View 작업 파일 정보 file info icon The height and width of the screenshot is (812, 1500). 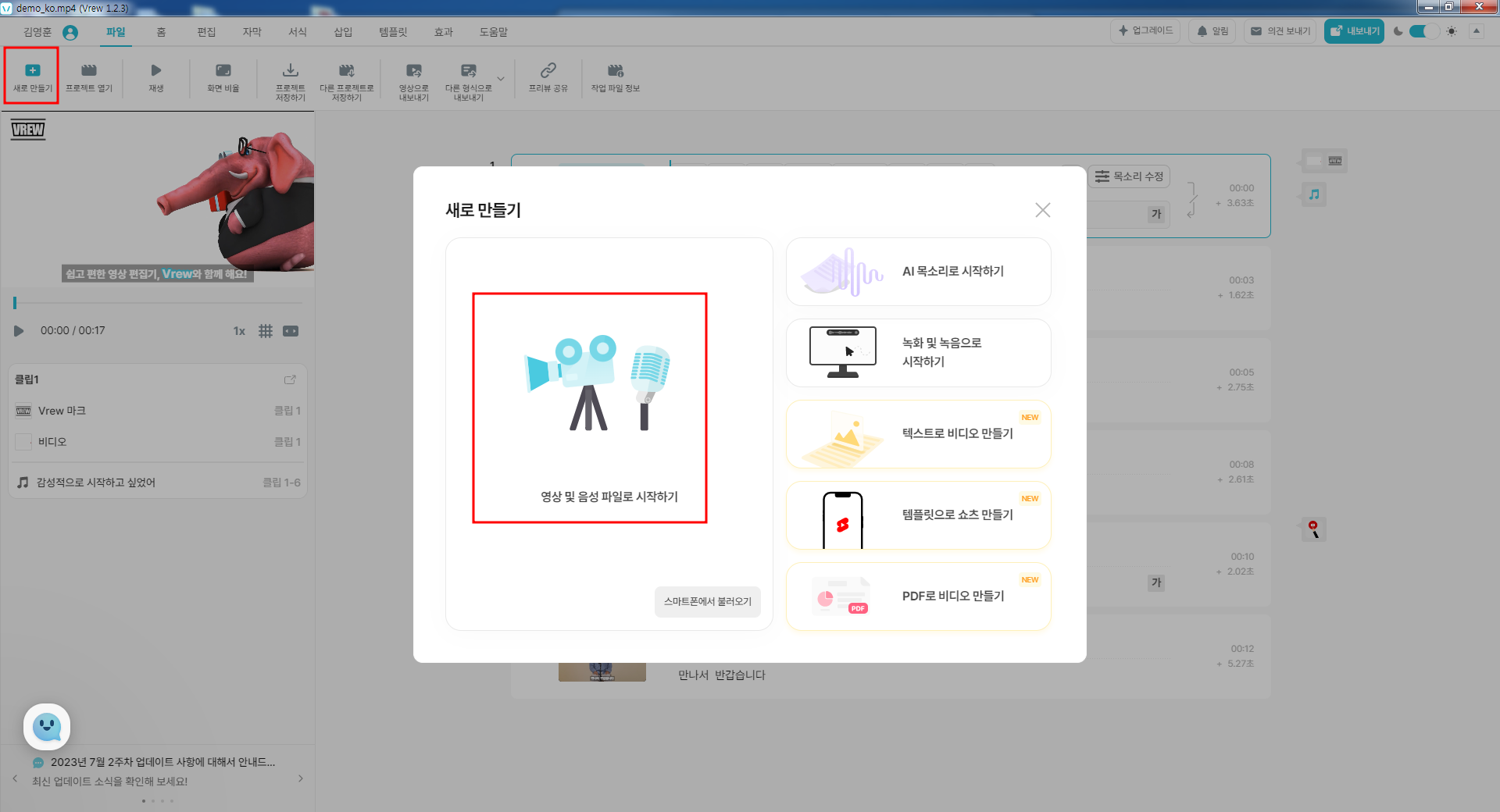click(x=616, y=78)
